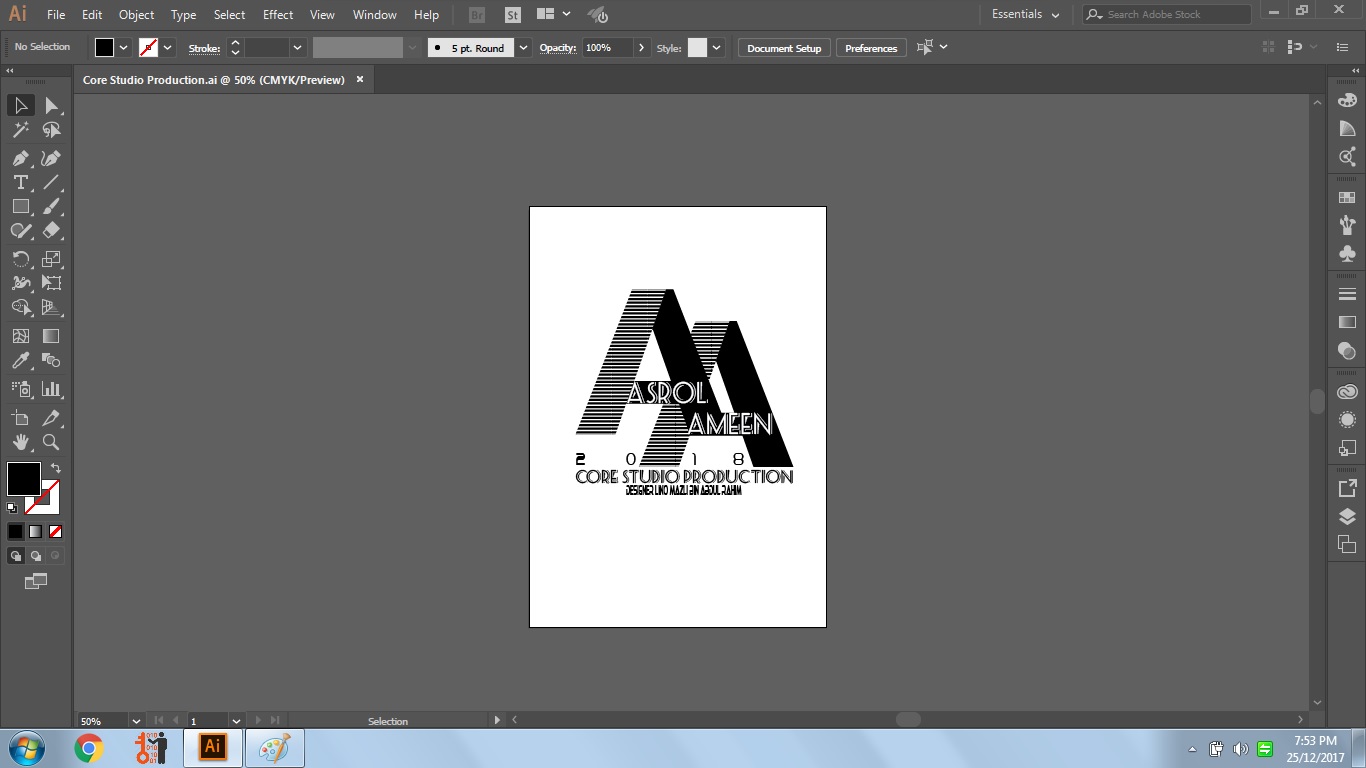Open the Window menu
1366x768 pixels.
pyautogui.click(x=375, y=15)
